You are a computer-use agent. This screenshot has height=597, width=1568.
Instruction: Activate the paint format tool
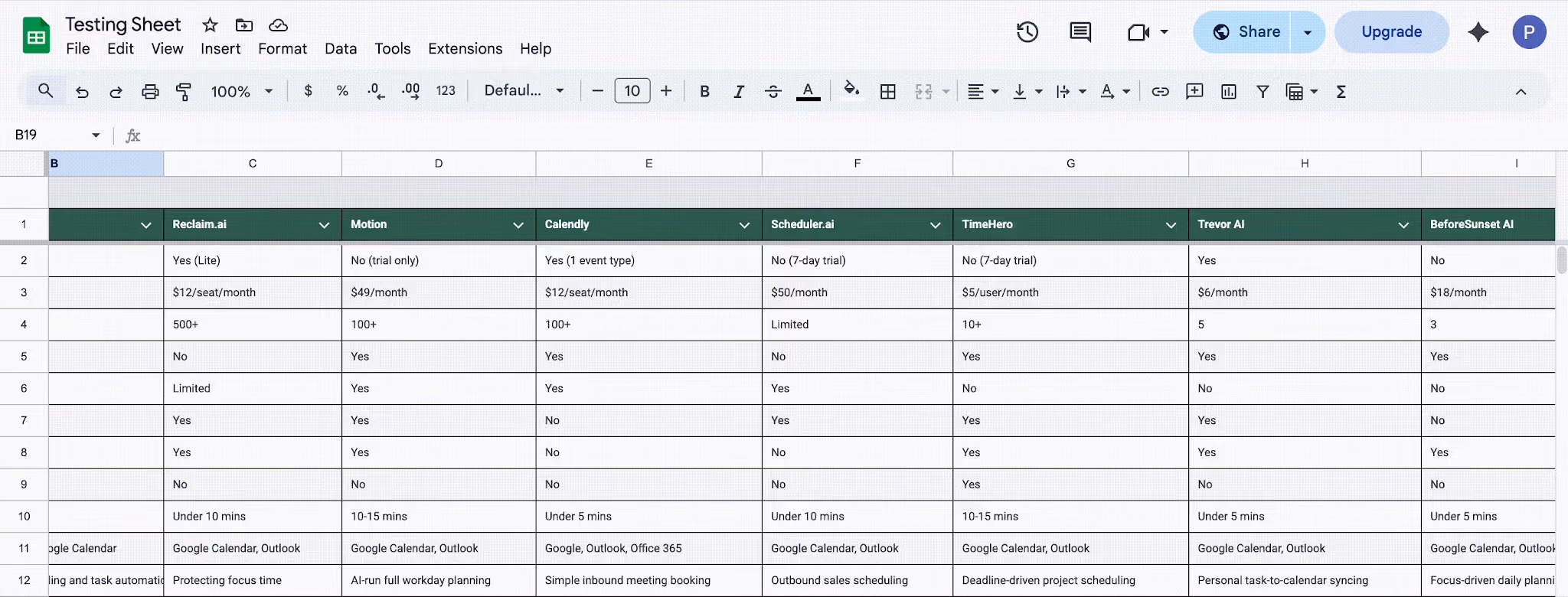184,92
